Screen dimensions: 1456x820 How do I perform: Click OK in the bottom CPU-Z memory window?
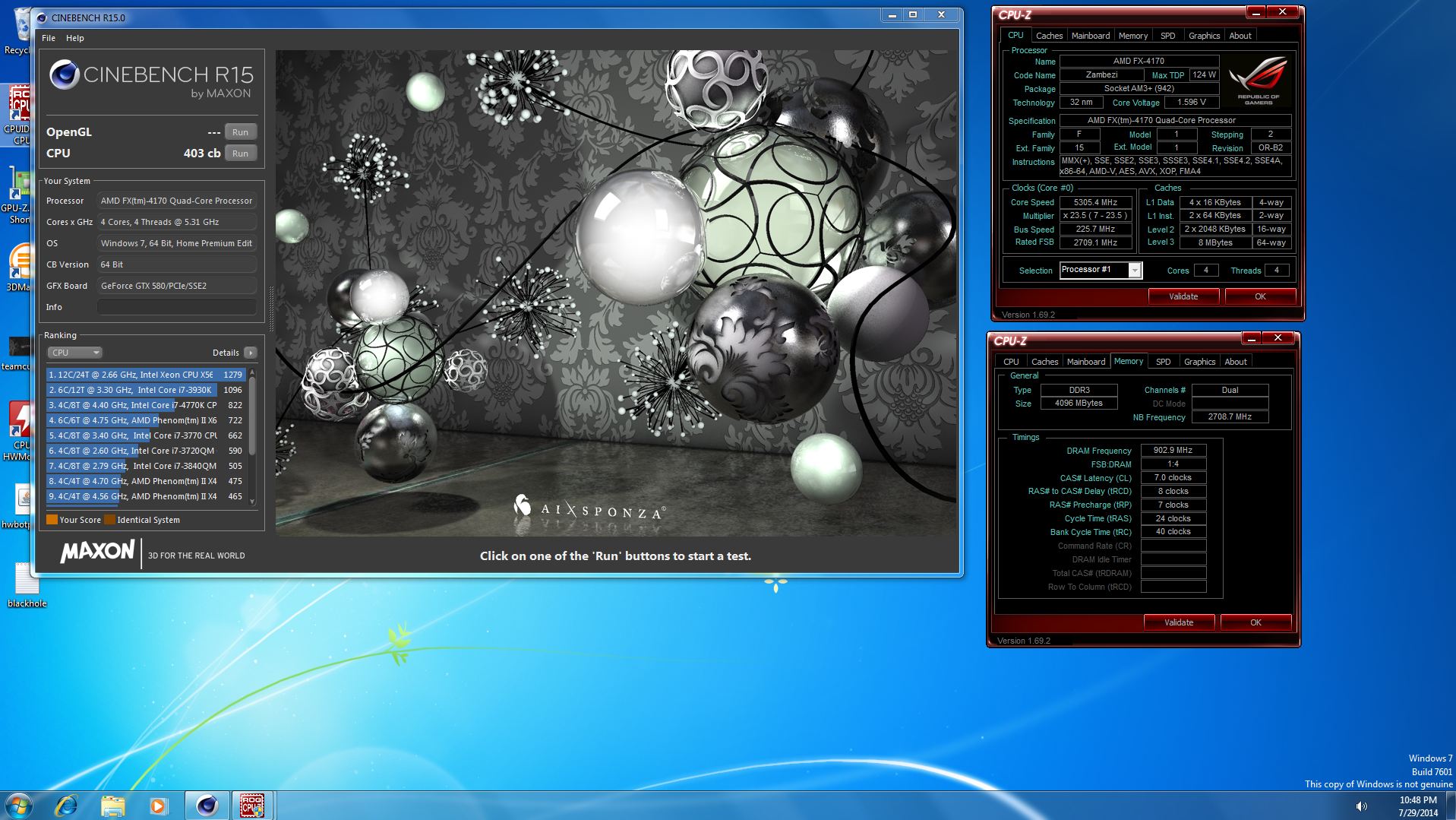(x=1255, y=622)
